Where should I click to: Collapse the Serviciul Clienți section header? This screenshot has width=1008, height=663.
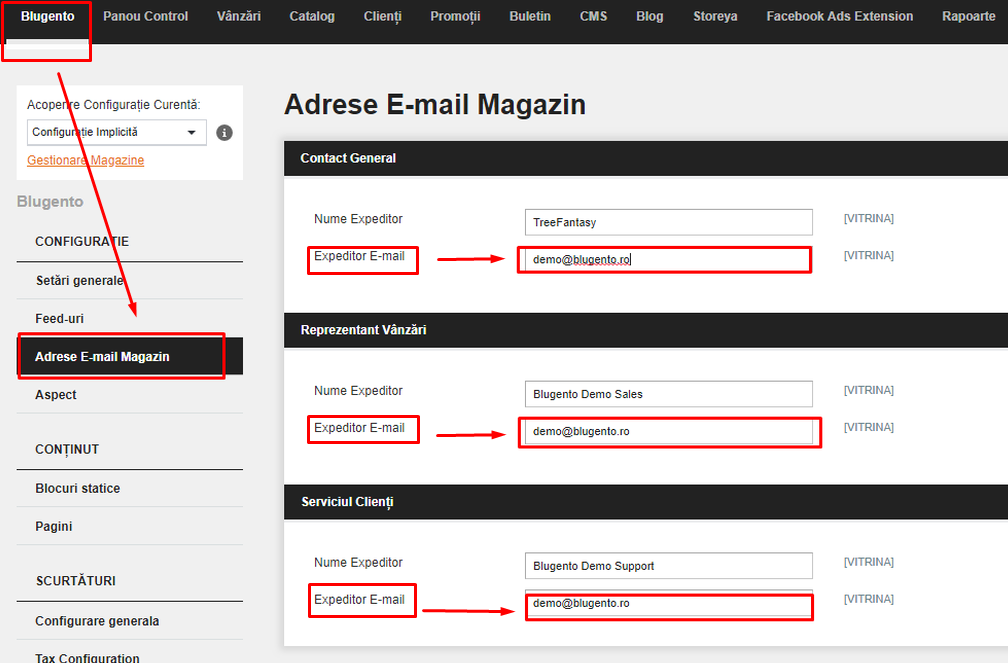point(646,502)
